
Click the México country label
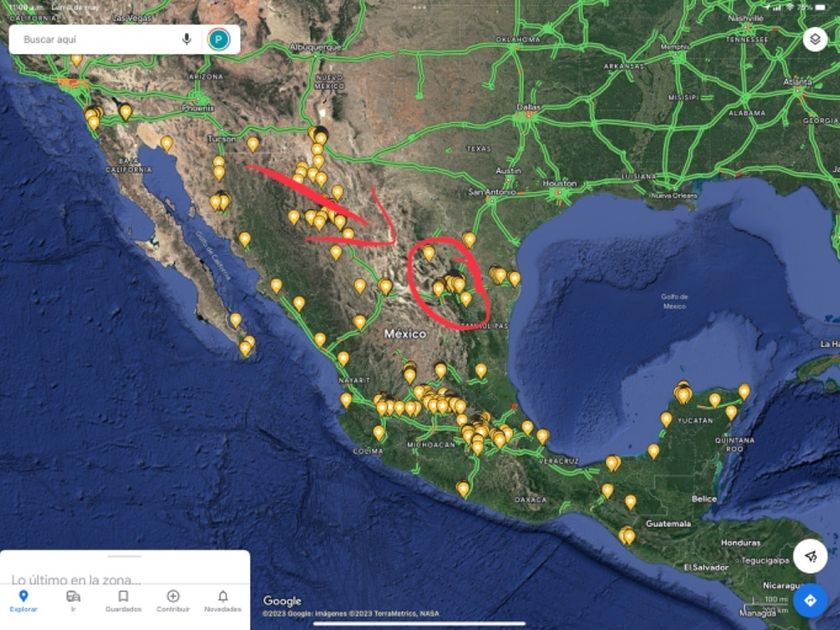coord(405,334)
